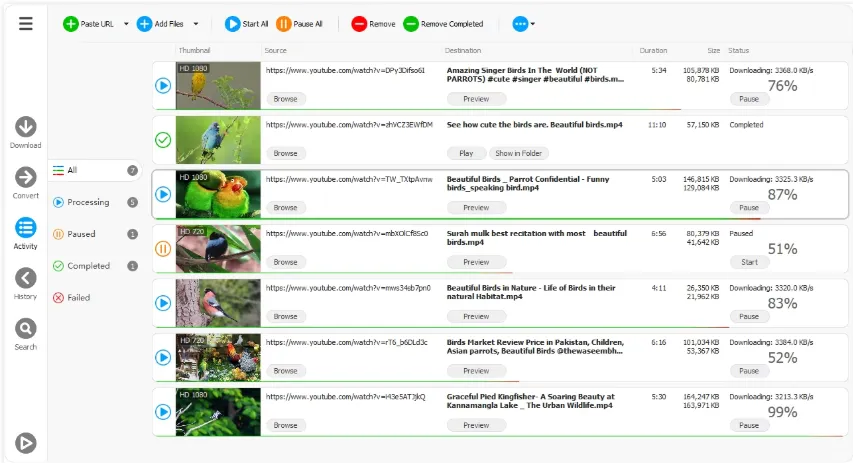Screen dimensions: 853x463
Task: Click orange pause icon of Surah mulk row
Action: coord(163,249)
